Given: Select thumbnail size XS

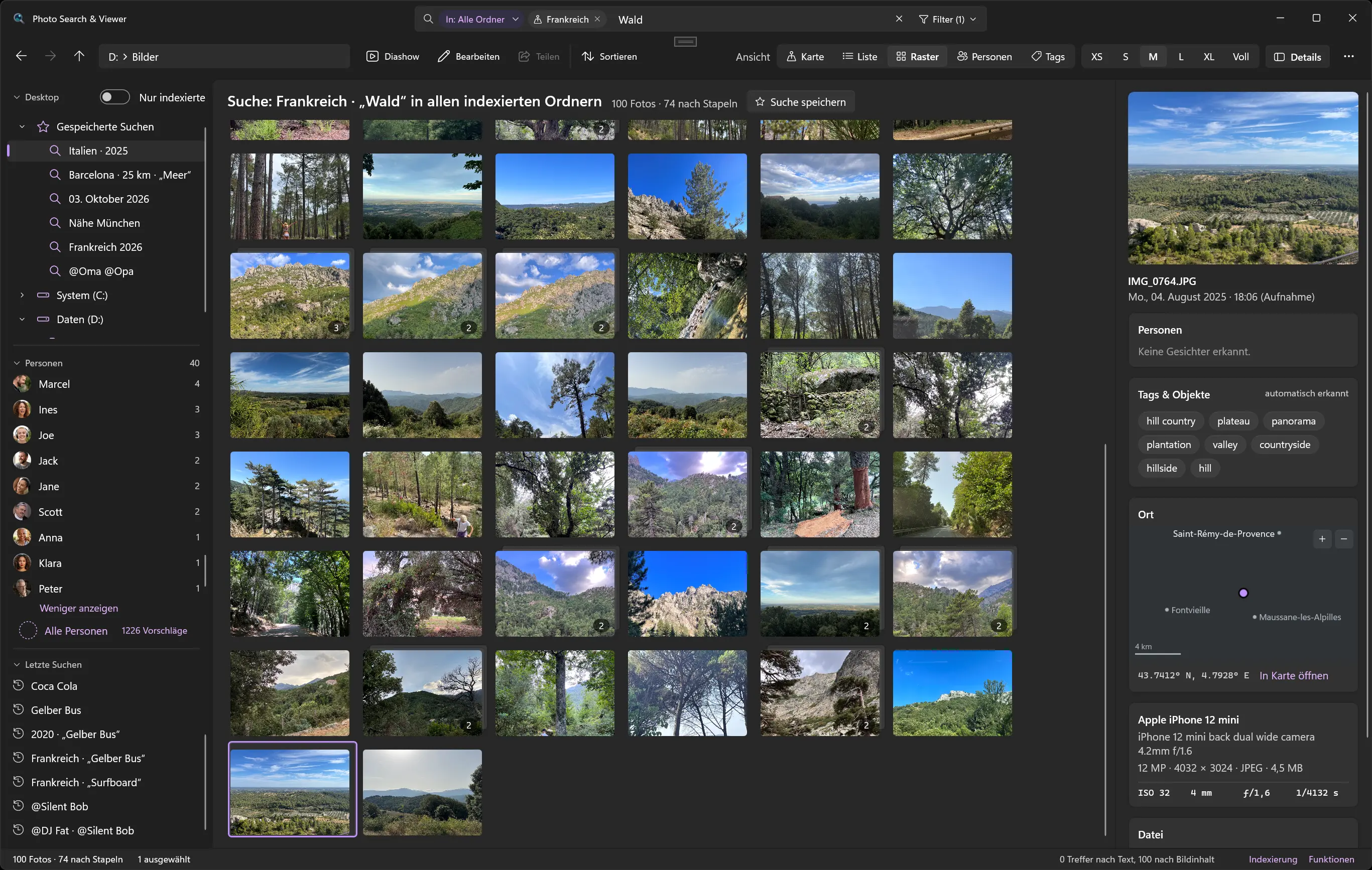Looking at the screenshot, I should 1096,57.
